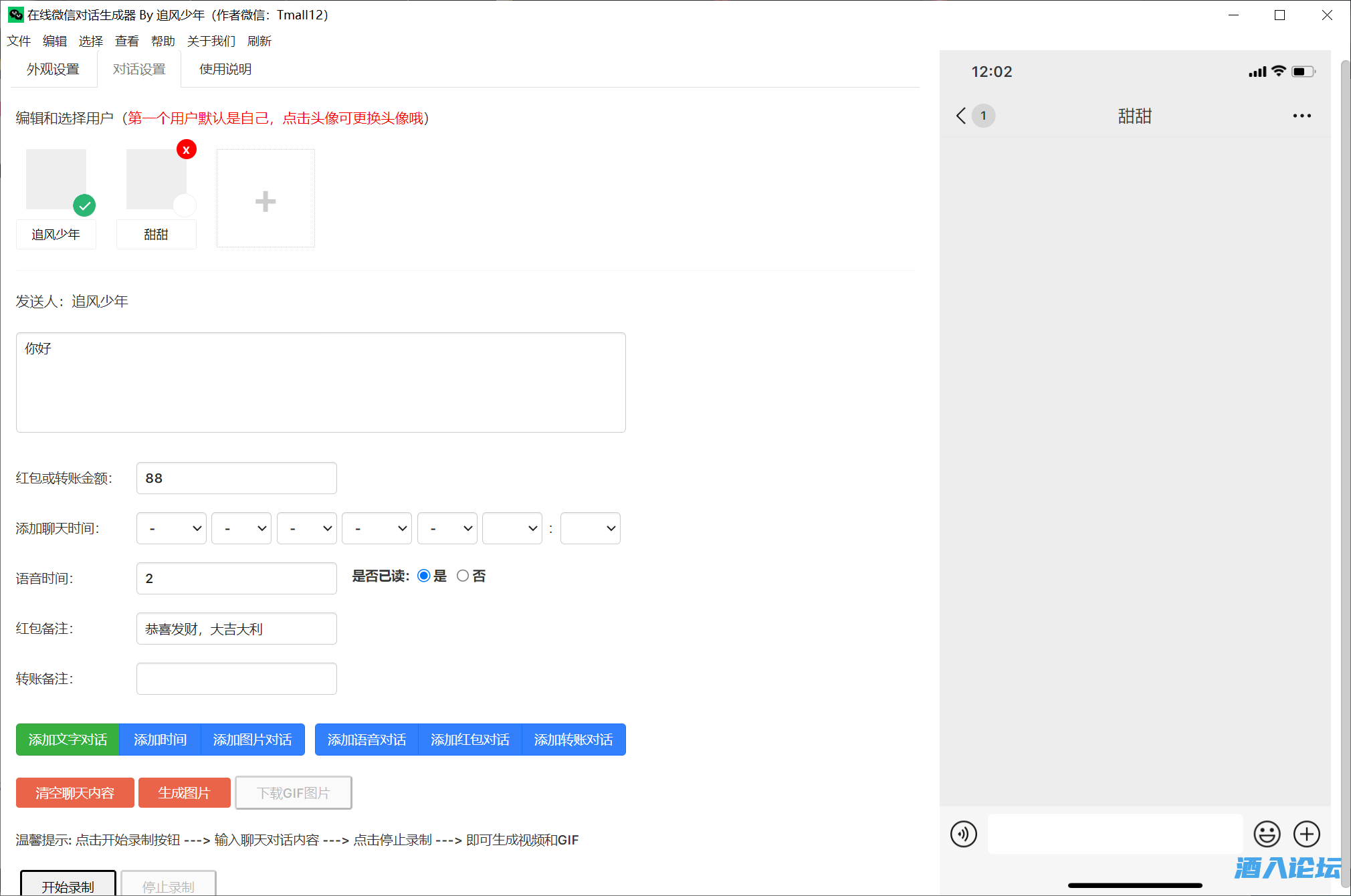The image size is (1351, 896).
Task: Tap the emoji smiley icon in phone preview
Action: click(1267, 834)
